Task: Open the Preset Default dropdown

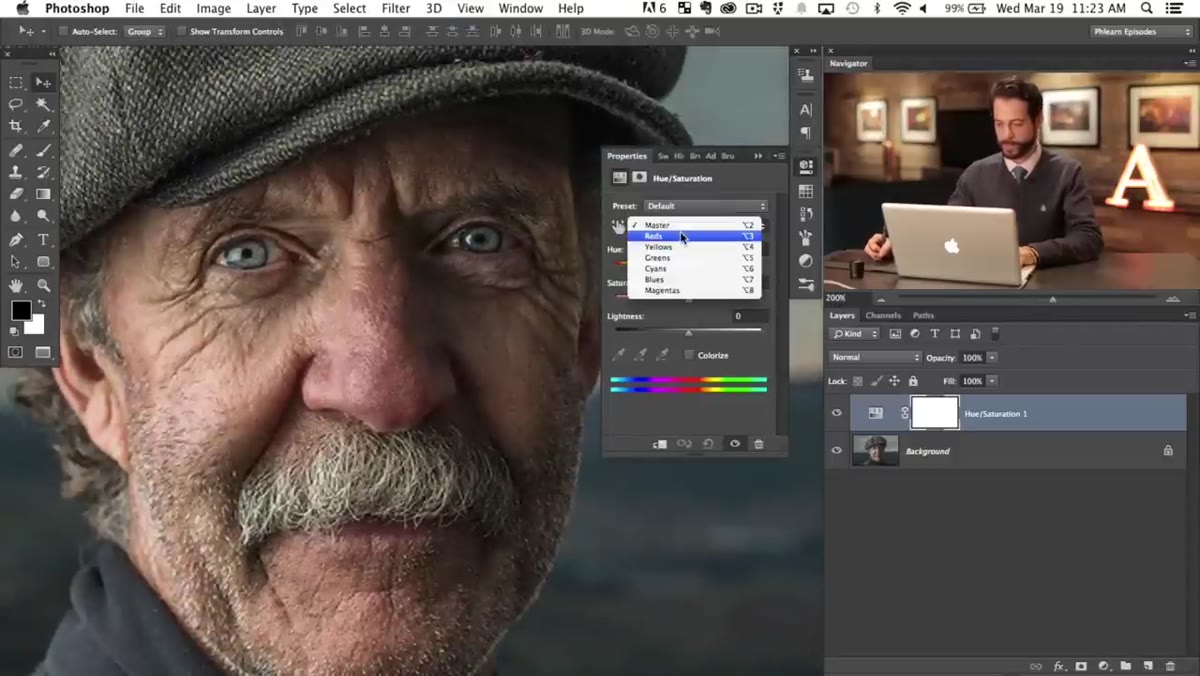Action: coord(705,206)
